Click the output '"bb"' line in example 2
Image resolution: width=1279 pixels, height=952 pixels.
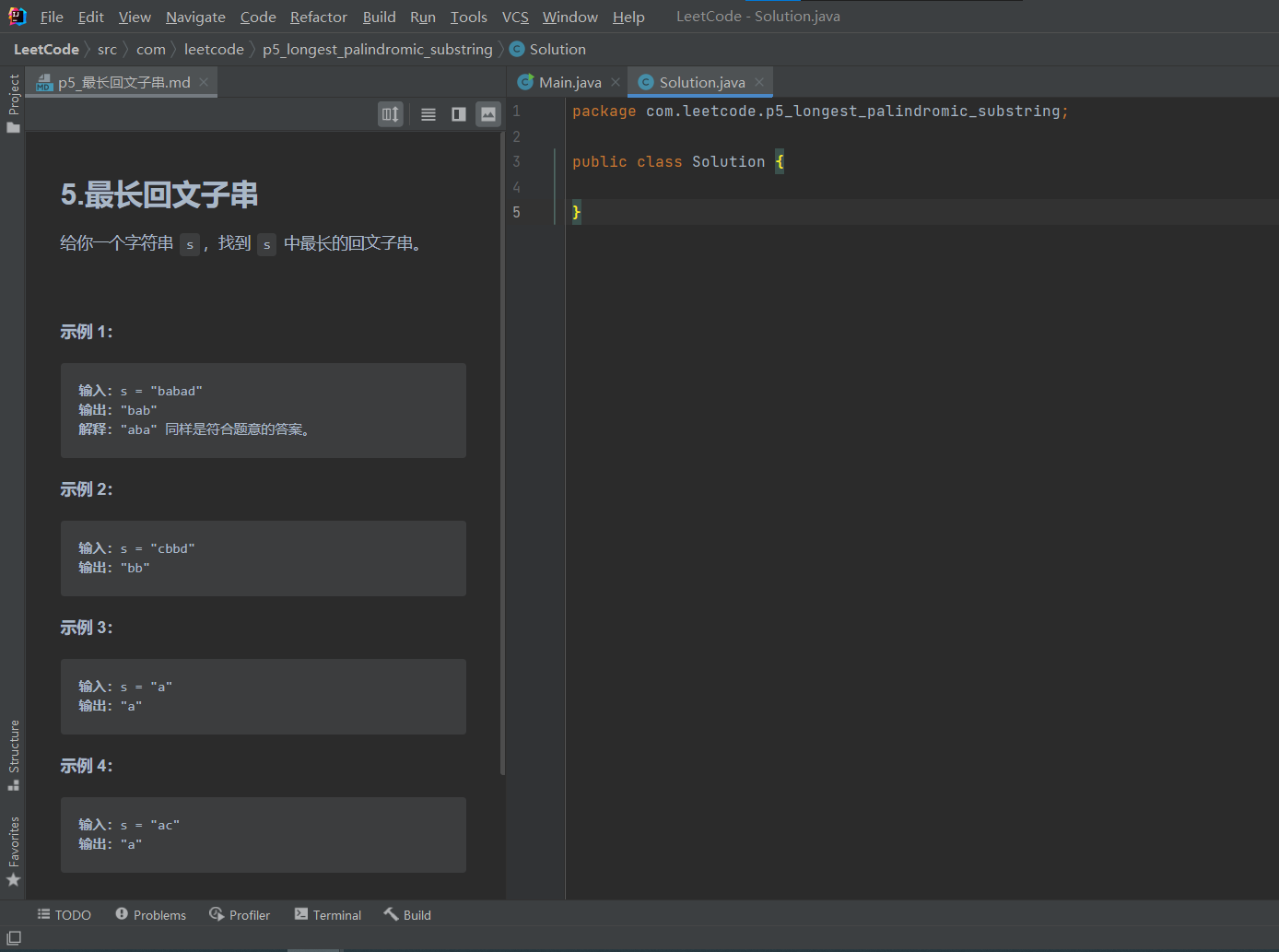click(114, 568)
